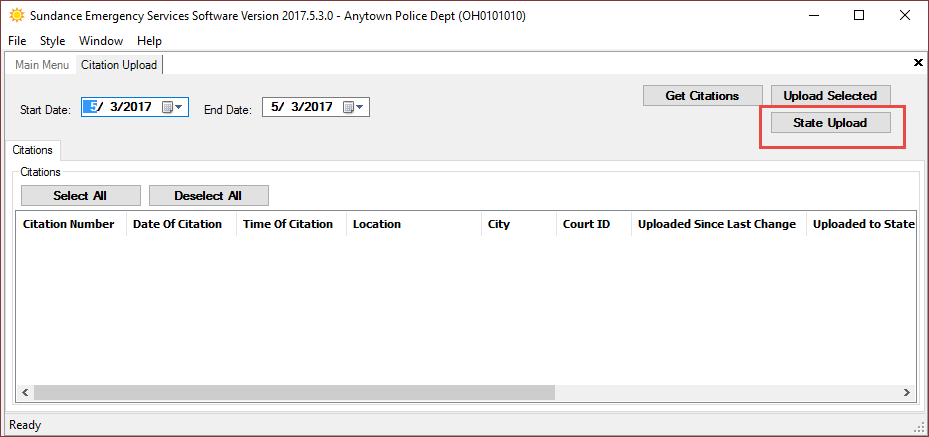Click the Sundance sun application icon
The image size is (929, 437).
17,16
